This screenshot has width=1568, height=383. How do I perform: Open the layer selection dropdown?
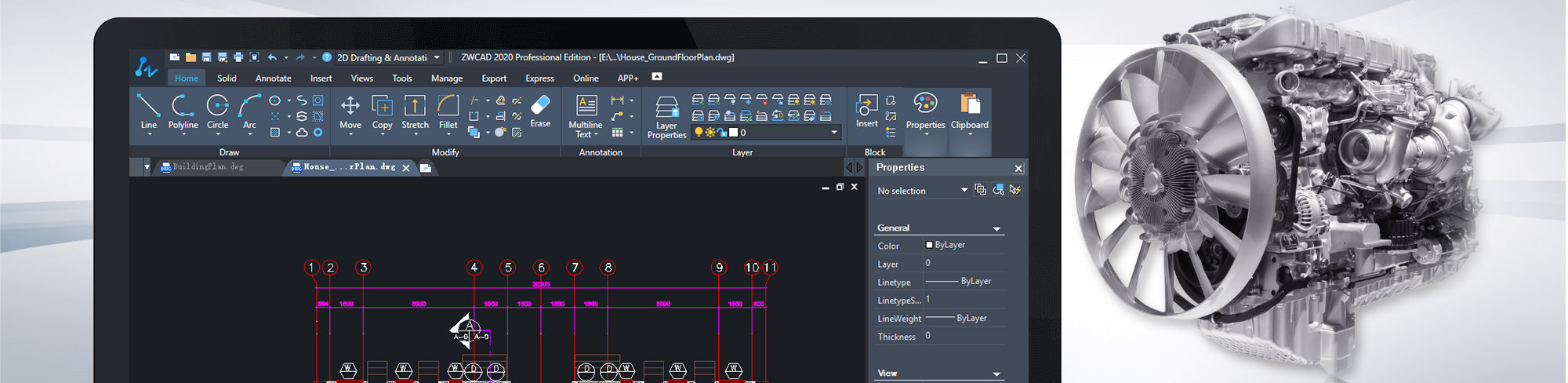[834, 133]
